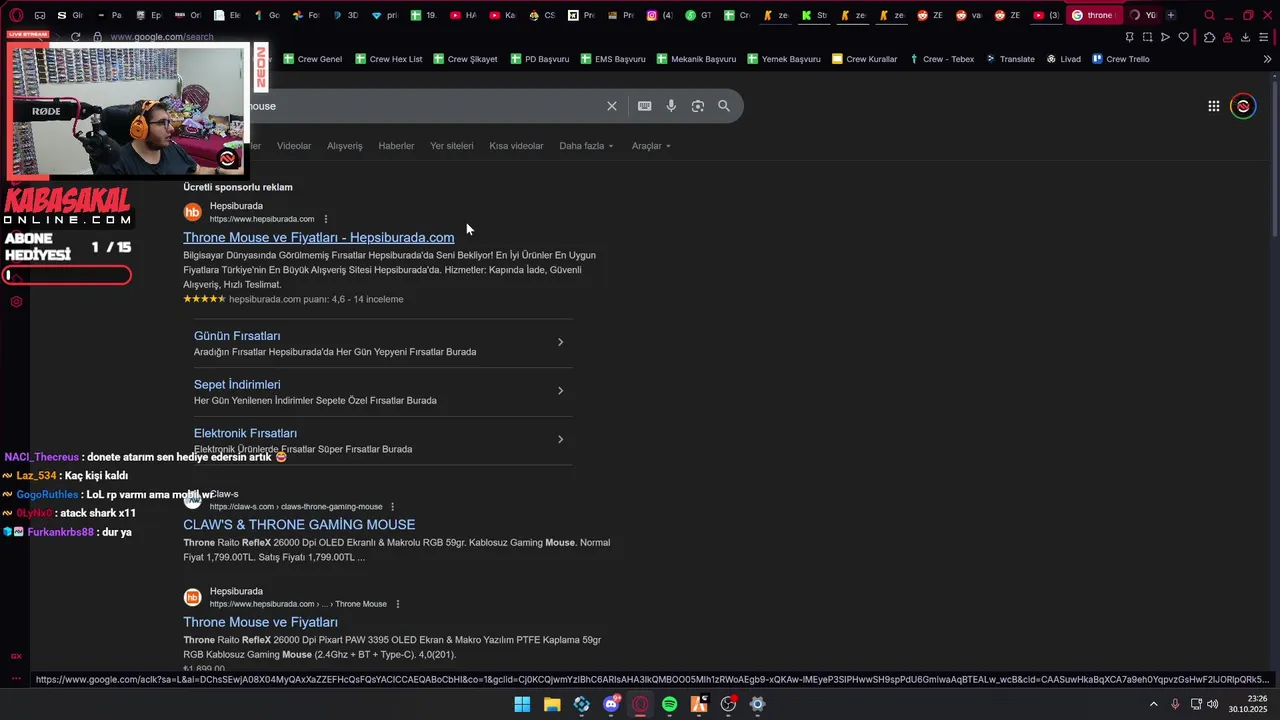Viewport: 1280px width, 720px height.
Task: Show hidden bookmarks with the double chevron
Action: 1267,59
